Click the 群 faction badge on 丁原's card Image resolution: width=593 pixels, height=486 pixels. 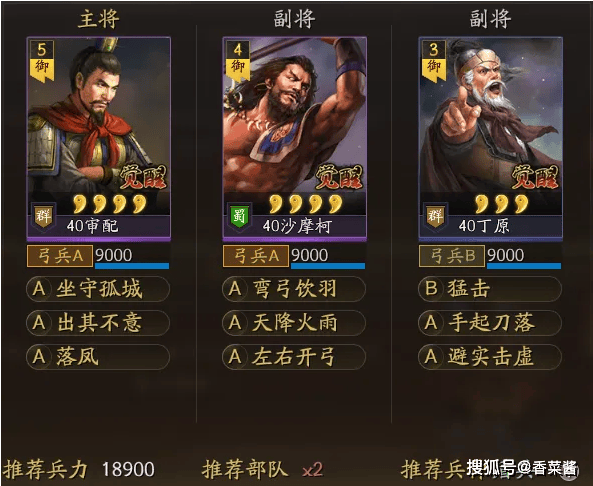[x=435, y=217]
